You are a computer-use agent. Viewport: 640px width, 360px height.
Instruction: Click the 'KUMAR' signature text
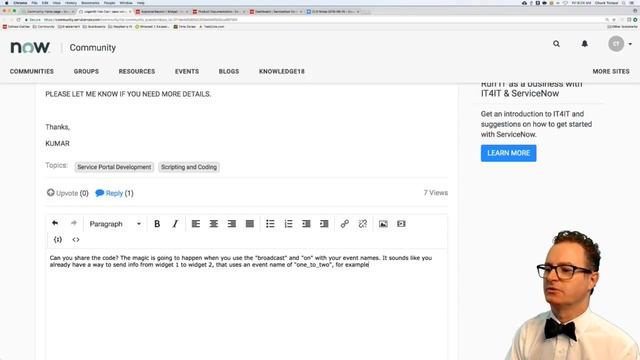58,144
